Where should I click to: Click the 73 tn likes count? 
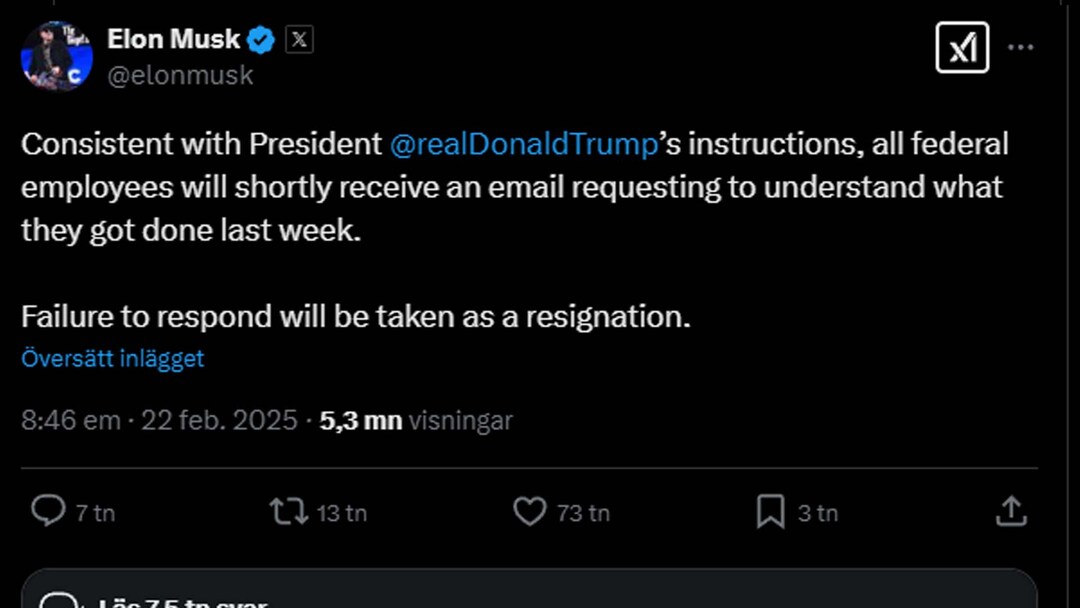tap(583, 513)
